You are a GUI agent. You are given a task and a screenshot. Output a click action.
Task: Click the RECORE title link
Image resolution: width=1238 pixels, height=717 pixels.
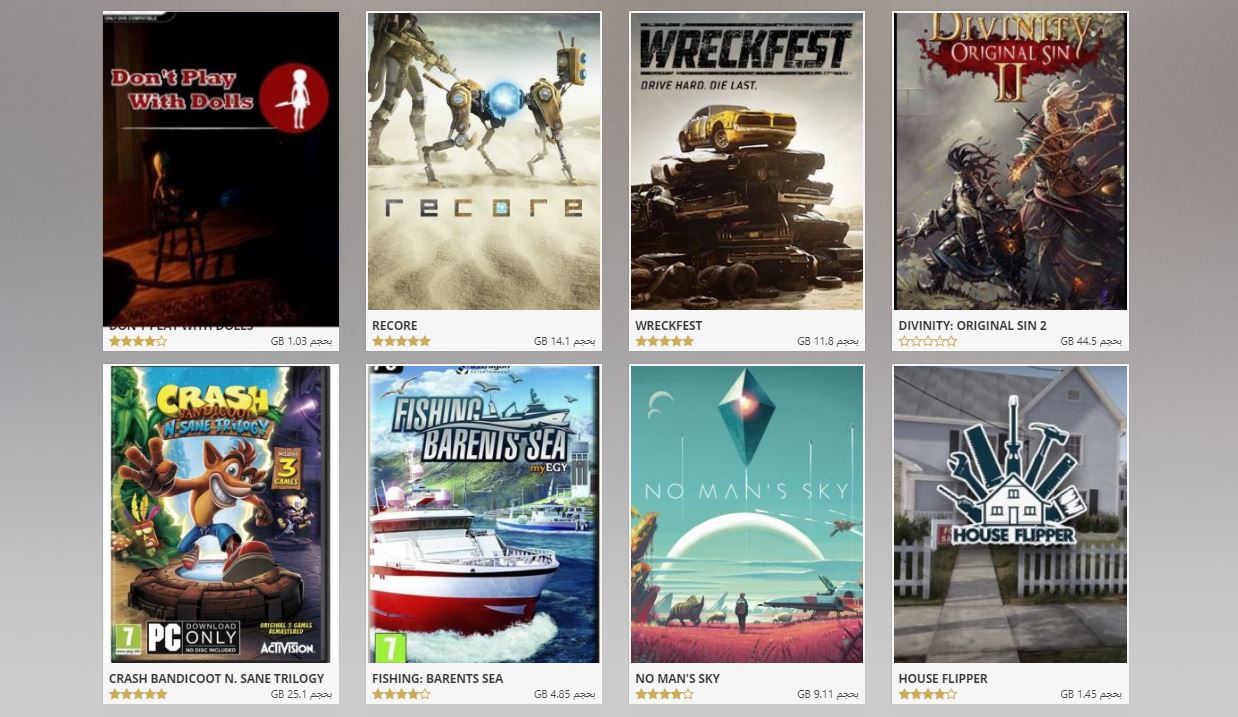(x=395, y=326)
